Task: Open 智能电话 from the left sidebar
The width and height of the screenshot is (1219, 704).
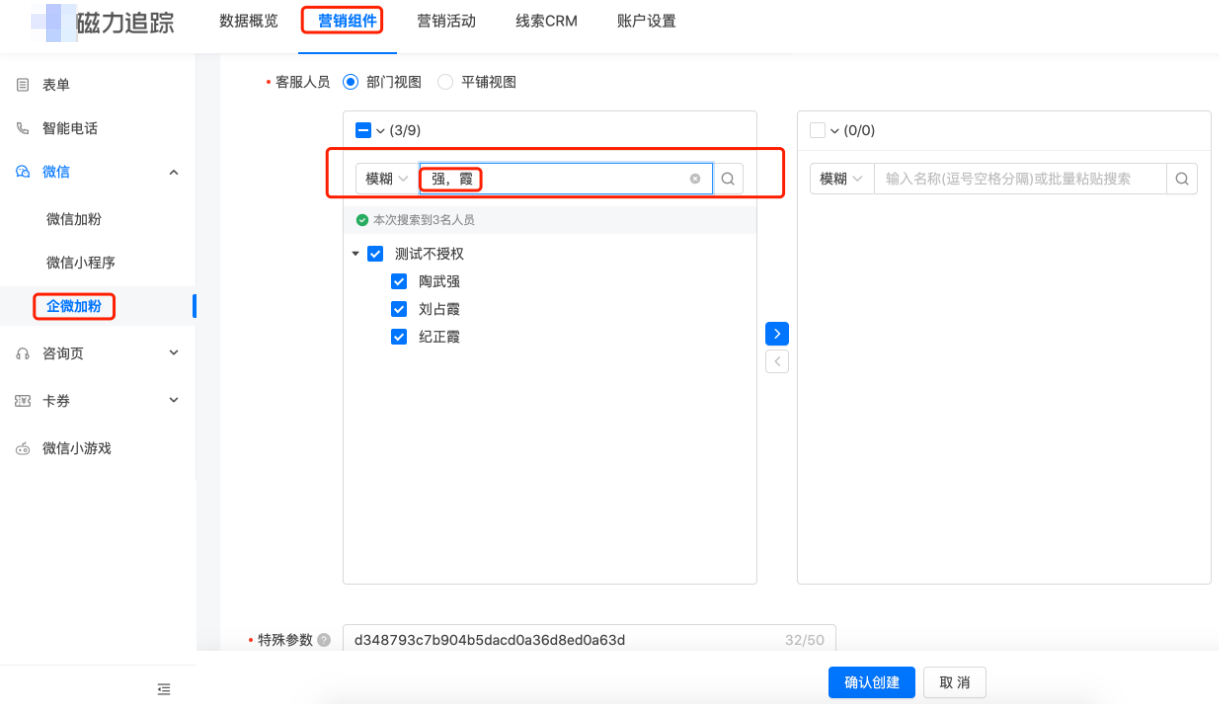Action: click(23, 128)
